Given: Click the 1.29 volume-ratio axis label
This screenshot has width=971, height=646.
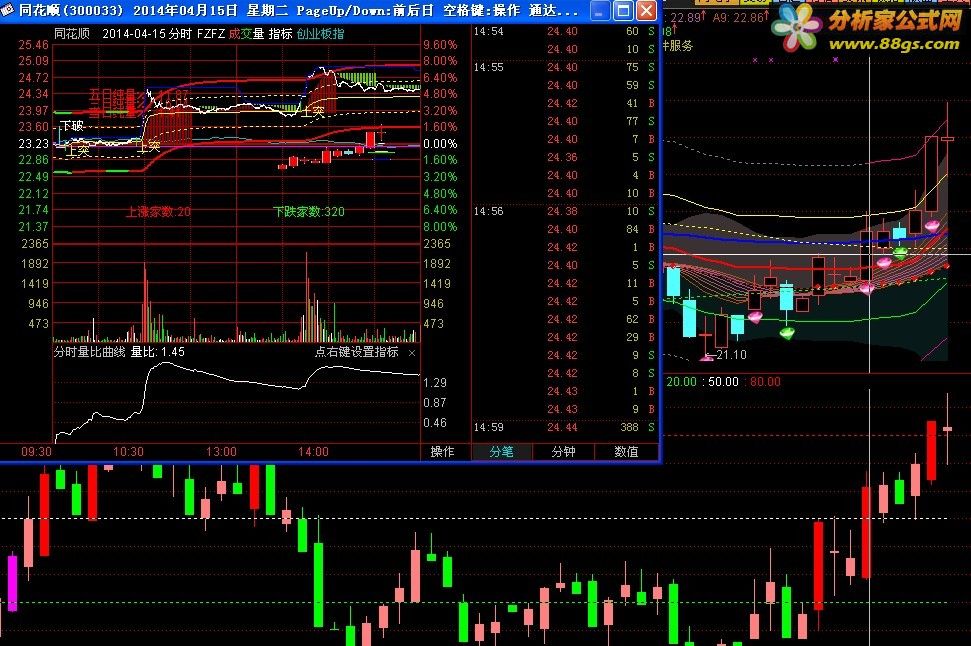Looking at the screenshot, I should pos(435,383).
